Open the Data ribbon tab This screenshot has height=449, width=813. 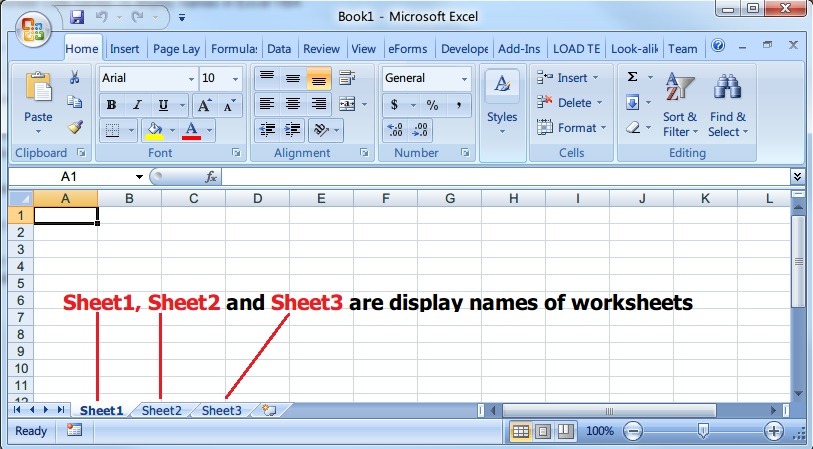[x=279, y=49]
